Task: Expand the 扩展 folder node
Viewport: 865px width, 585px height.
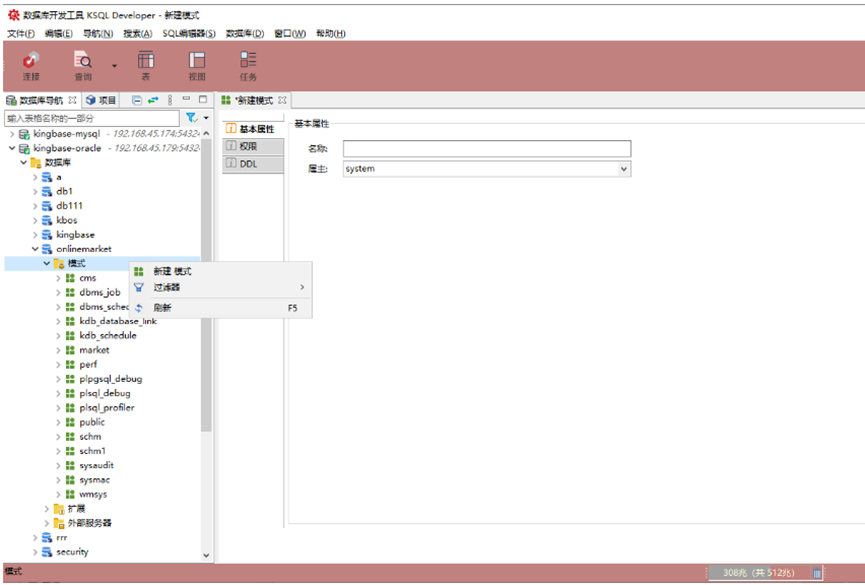Action: tap(47, 508)
